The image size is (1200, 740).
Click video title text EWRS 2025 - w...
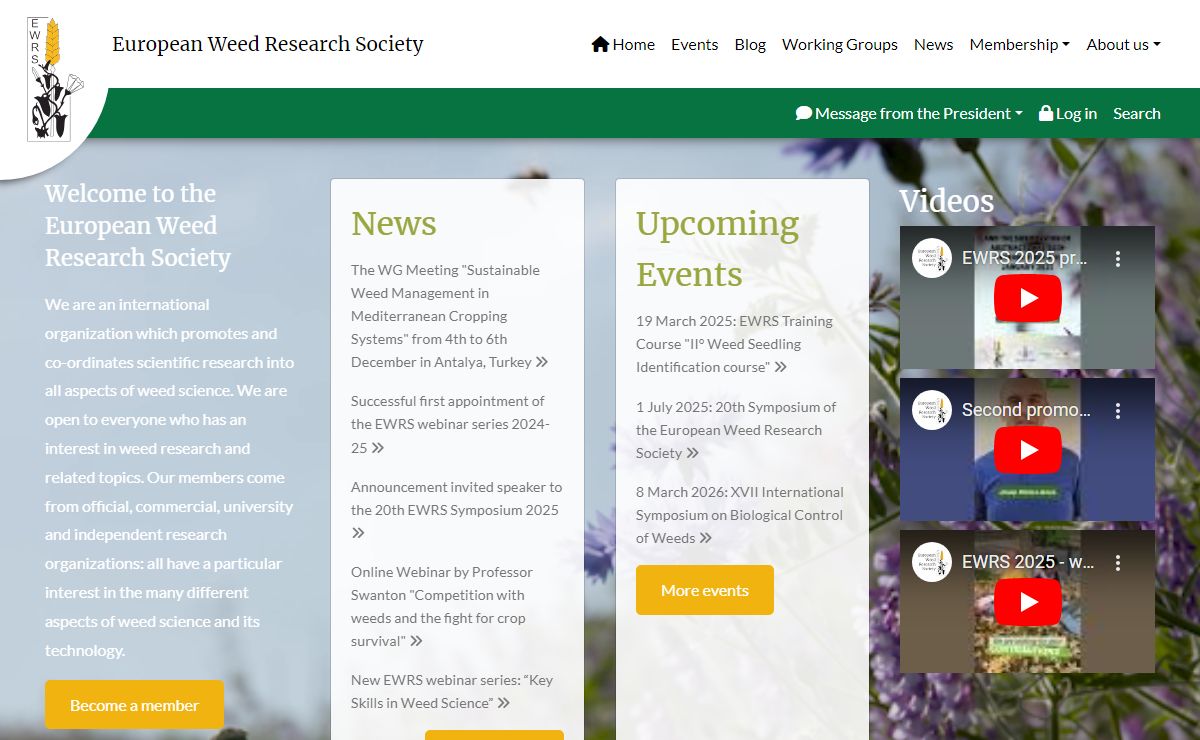click(1028, 562)
